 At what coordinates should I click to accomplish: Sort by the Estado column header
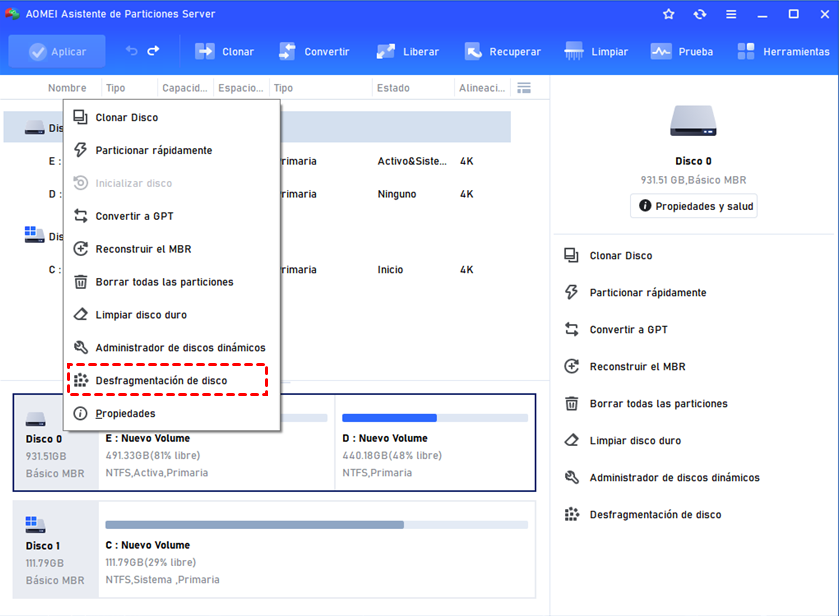pos(393,88)
